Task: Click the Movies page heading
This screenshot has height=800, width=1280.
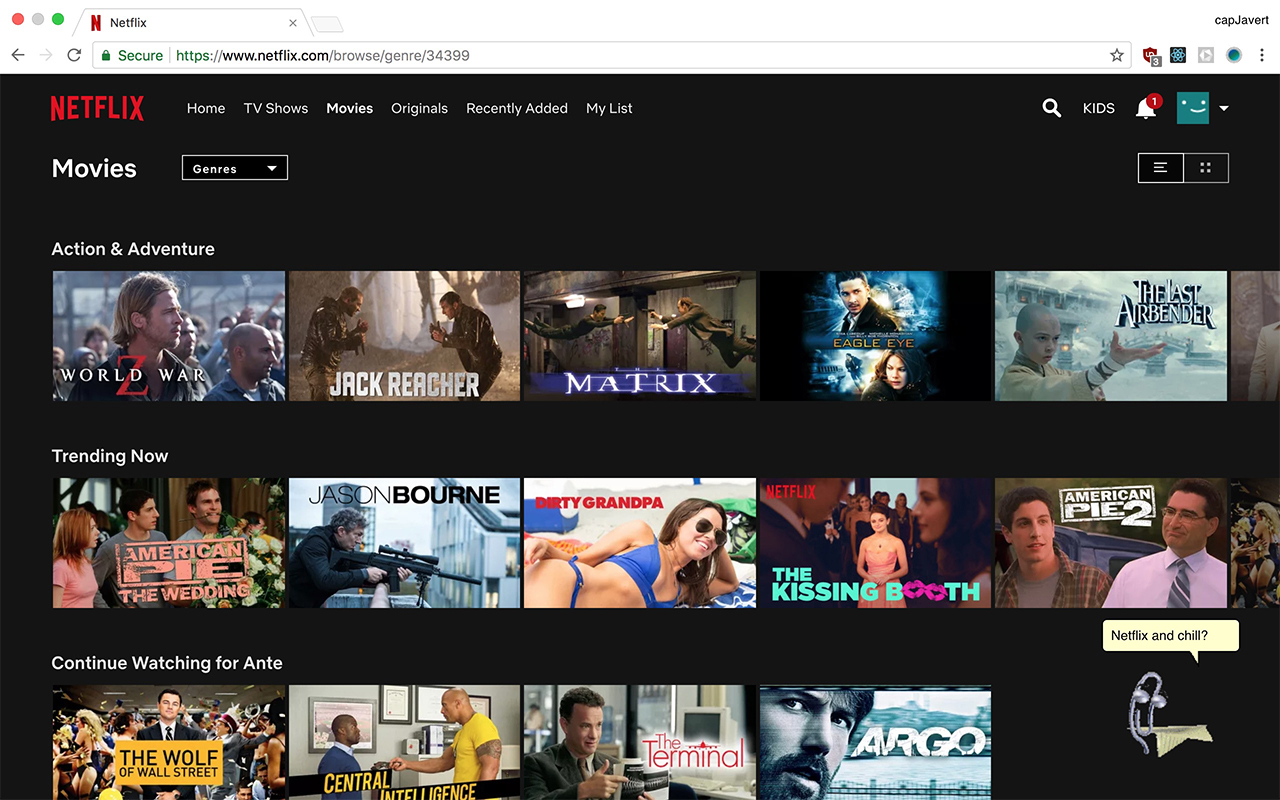Action: [x=94, y=168]
